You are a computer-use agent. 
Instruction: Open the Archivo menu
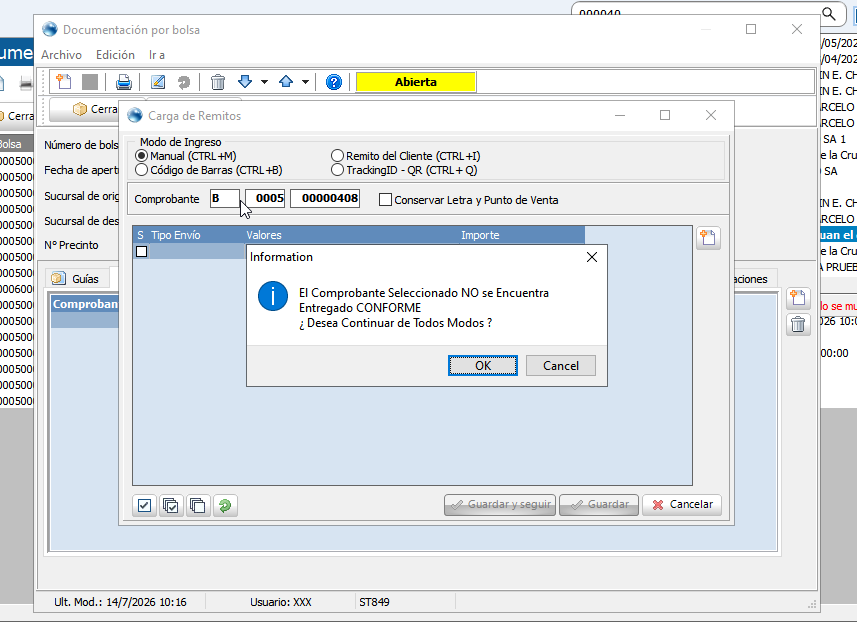pyautogui.click(x=61, y=55)
